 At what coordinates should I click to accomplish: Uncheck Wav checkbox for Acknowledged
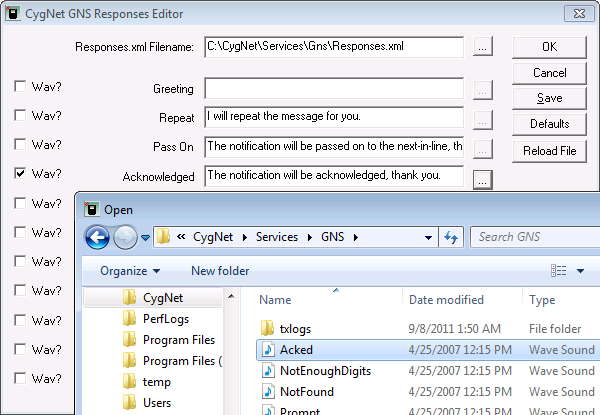pyautogui.click(x=20, y=173)
